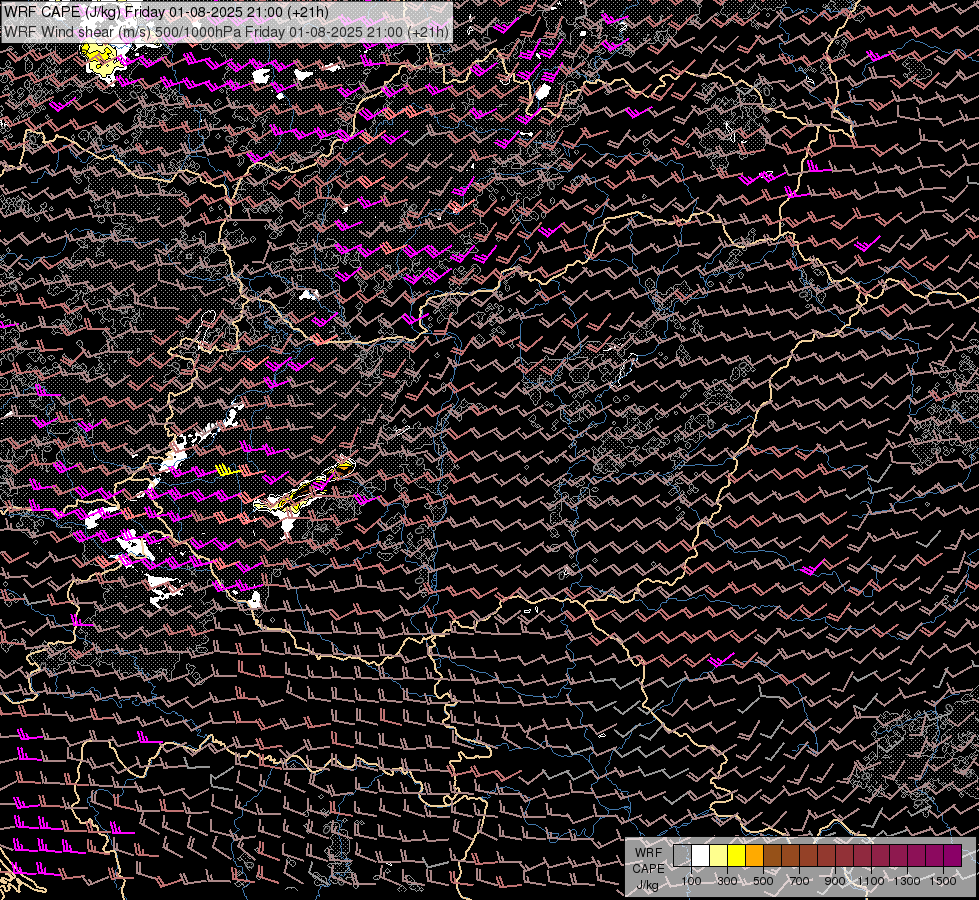Select the bright yellow CAPE legend swatch

736,856
